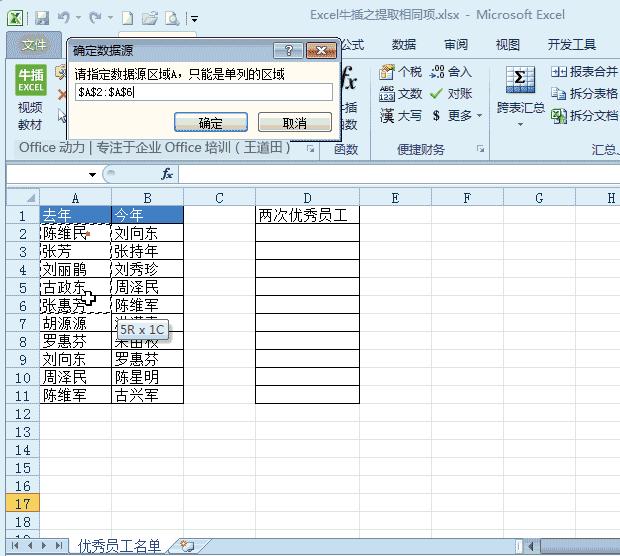Image resolution: width=620 pixels, height=556 pixels.
Task: Select column A header
Action: click(75, 197)
